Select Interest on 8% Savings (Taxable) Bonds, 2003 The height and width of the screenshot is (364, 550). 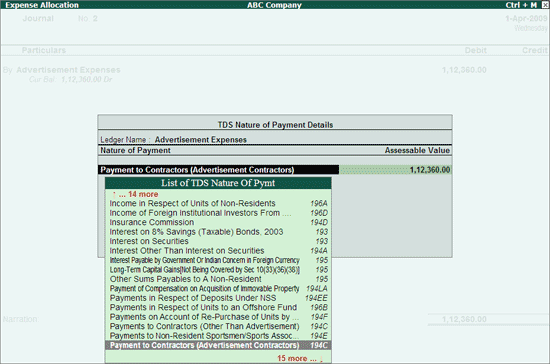point(218,232)
